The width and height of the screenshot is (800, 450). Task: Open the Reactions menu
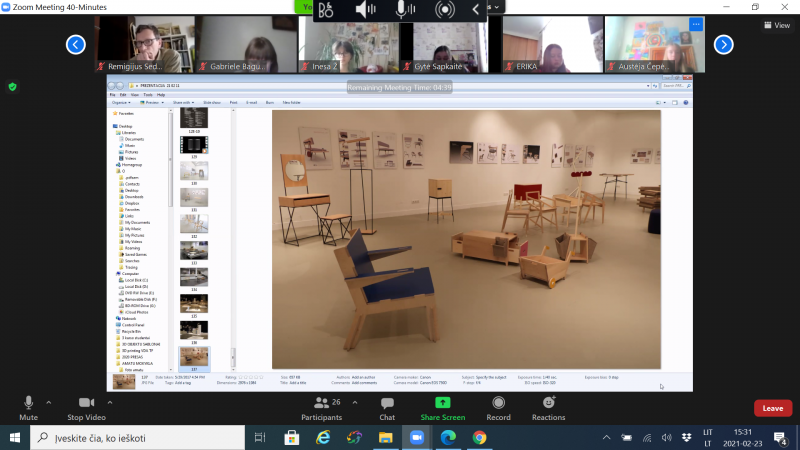point(548,409)
